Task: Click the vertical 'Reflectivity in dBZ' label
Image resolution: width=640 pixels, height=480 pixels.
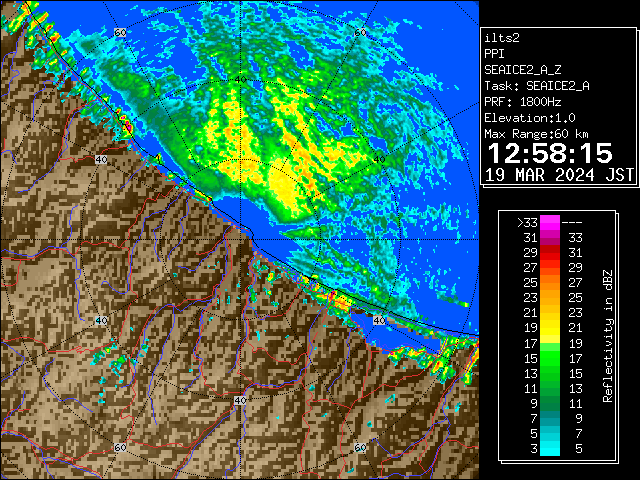Action: pyautogui.click(x=608, y=336)
